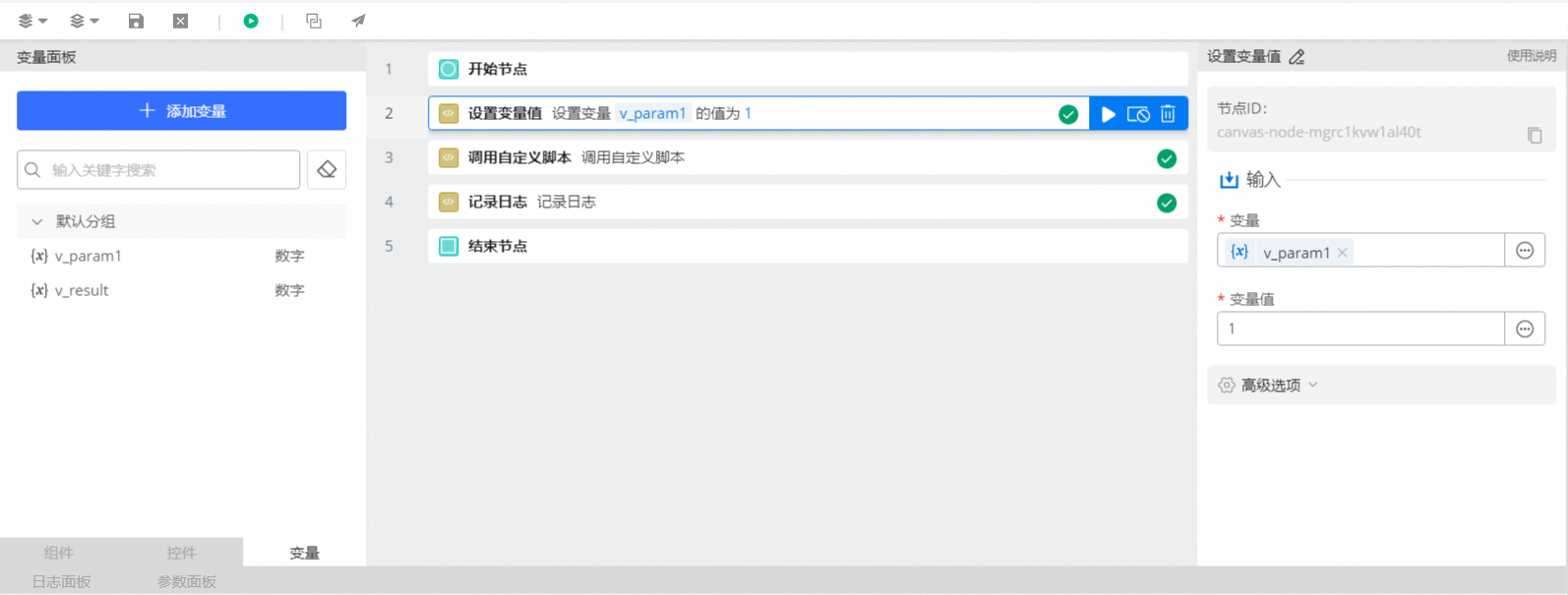Click the 记录日志 node code icon

(449, 202)
